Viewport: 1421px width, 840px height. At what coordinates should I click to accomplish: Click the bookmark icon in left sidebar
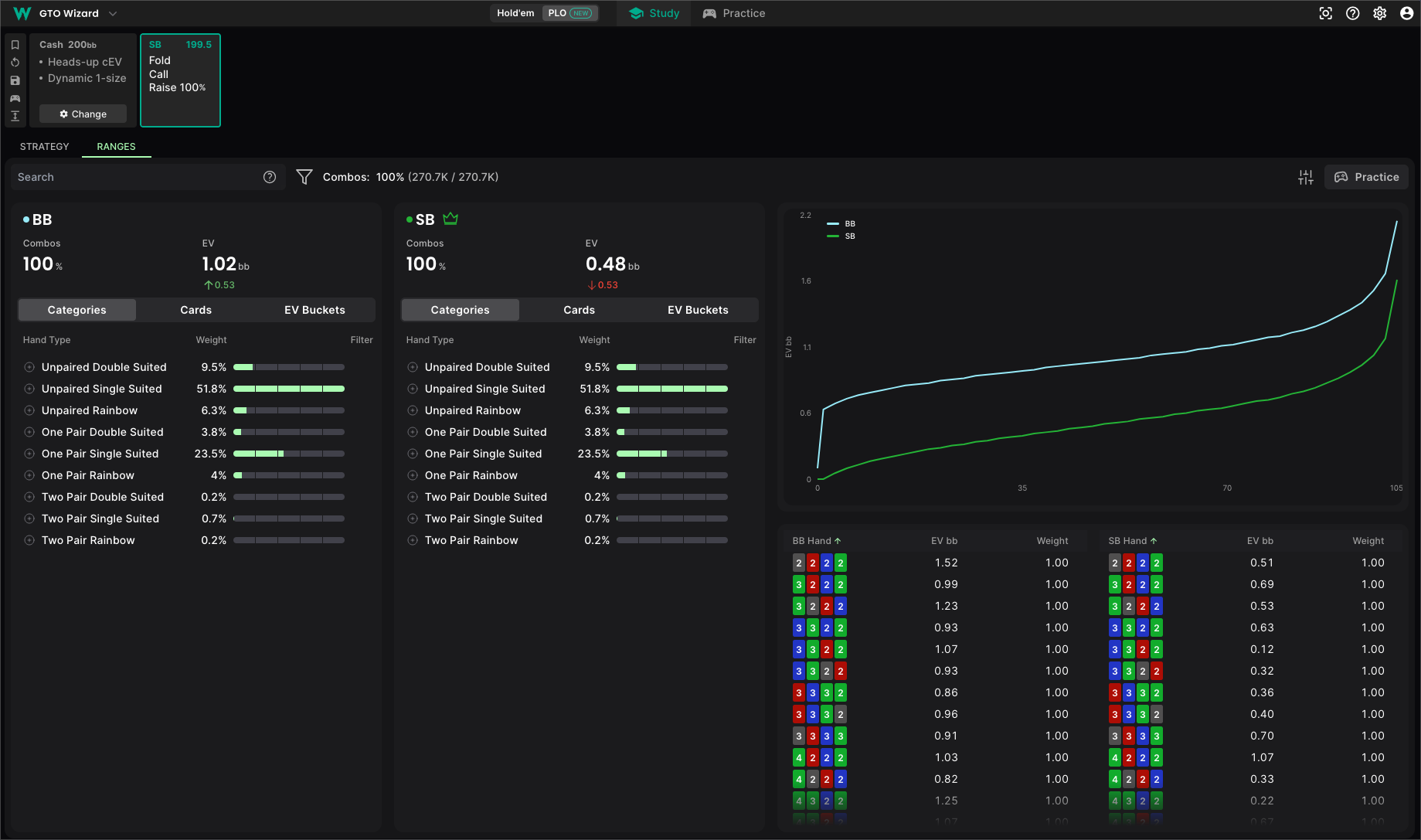[15, 45]
